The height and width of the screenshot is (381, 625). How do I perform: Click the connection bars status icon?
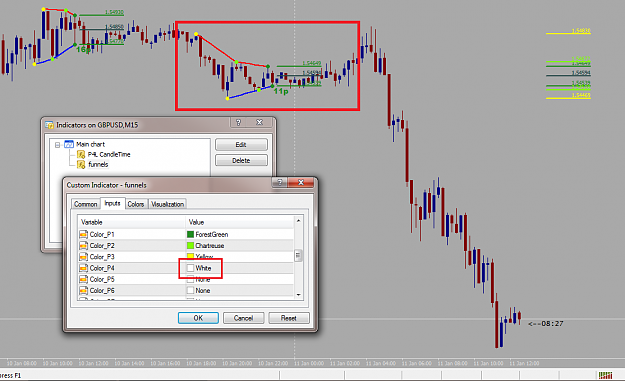605,375
